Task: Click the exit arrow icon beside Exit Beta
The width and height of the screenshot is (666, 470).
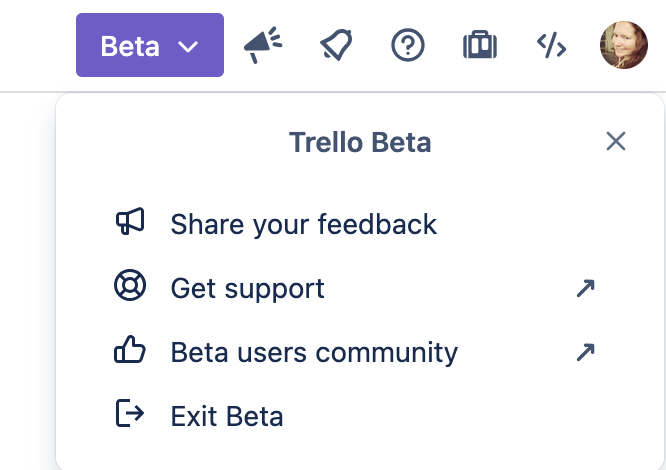Action: [131, 414]
